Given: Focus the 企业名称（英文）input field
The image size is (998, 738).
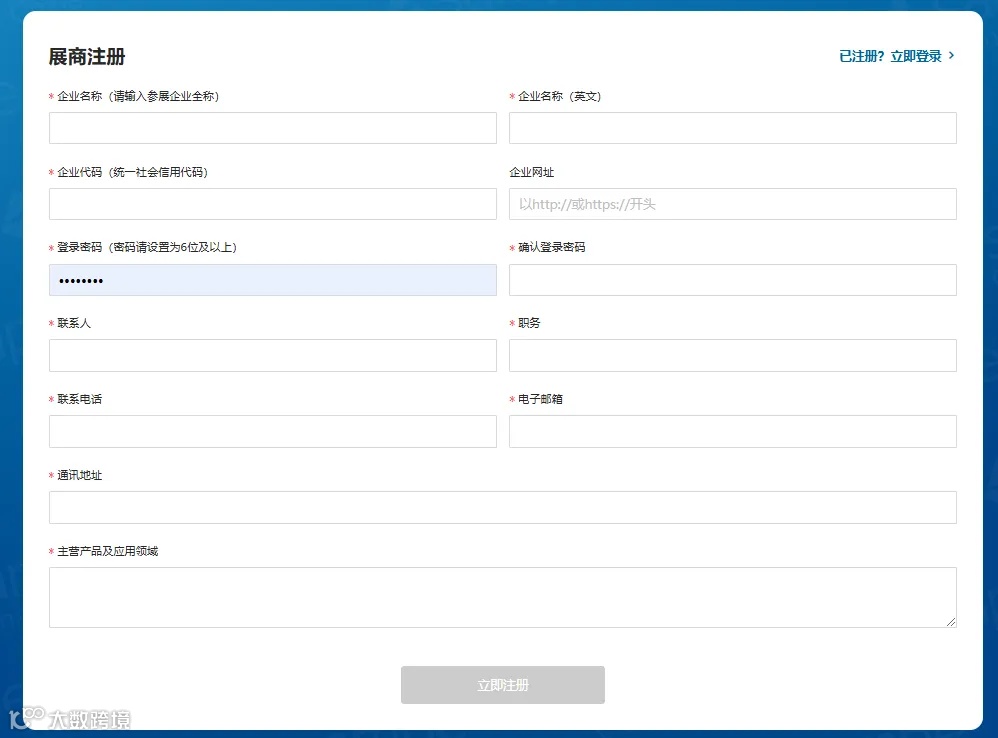Looking at the screenshot, I should click(733, 128).
